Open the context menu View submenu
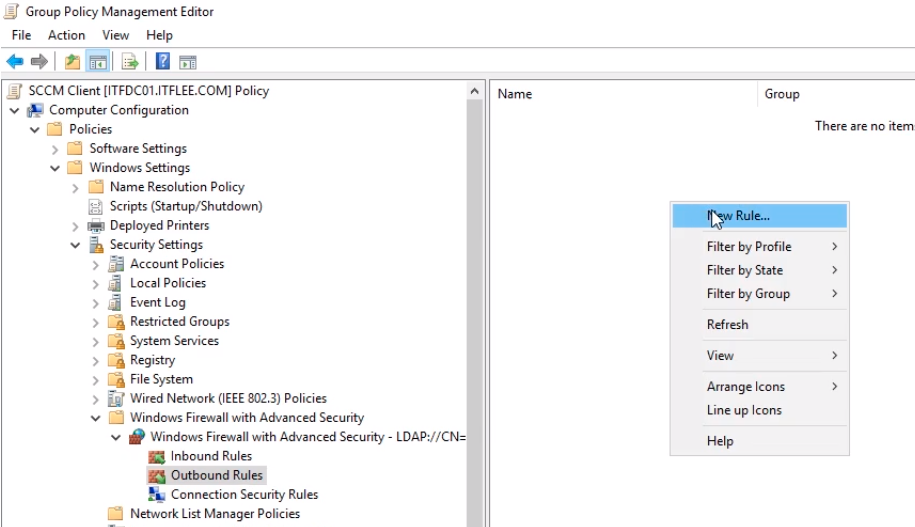This screenshot has height=527, width=915. (760, 355)
